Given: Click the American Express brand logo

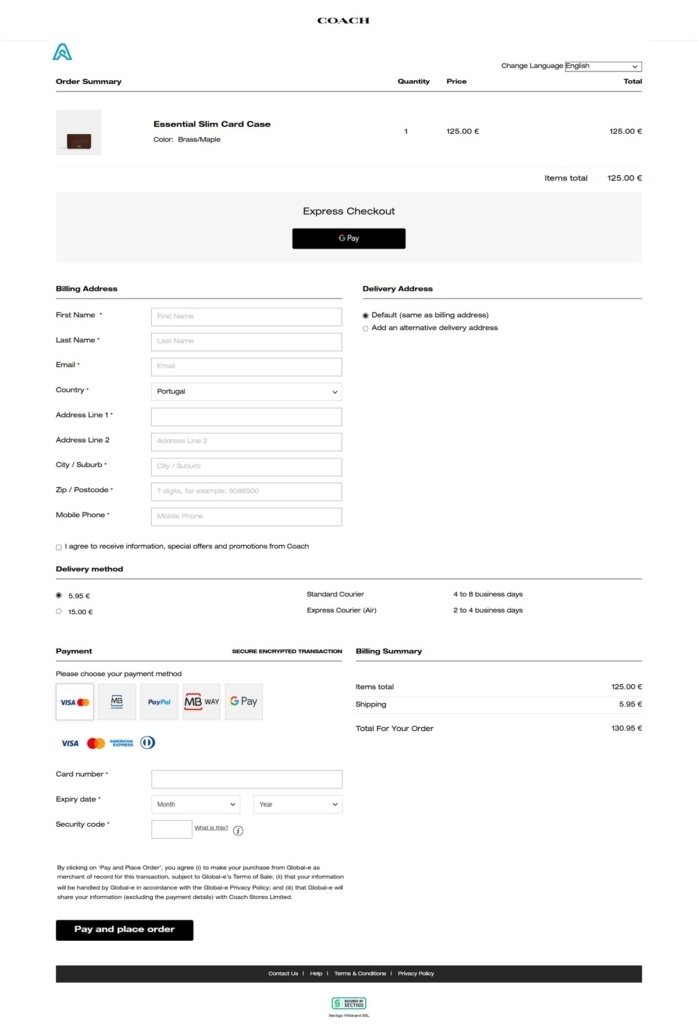Looking at the screenshot, I should pos(121,743).
